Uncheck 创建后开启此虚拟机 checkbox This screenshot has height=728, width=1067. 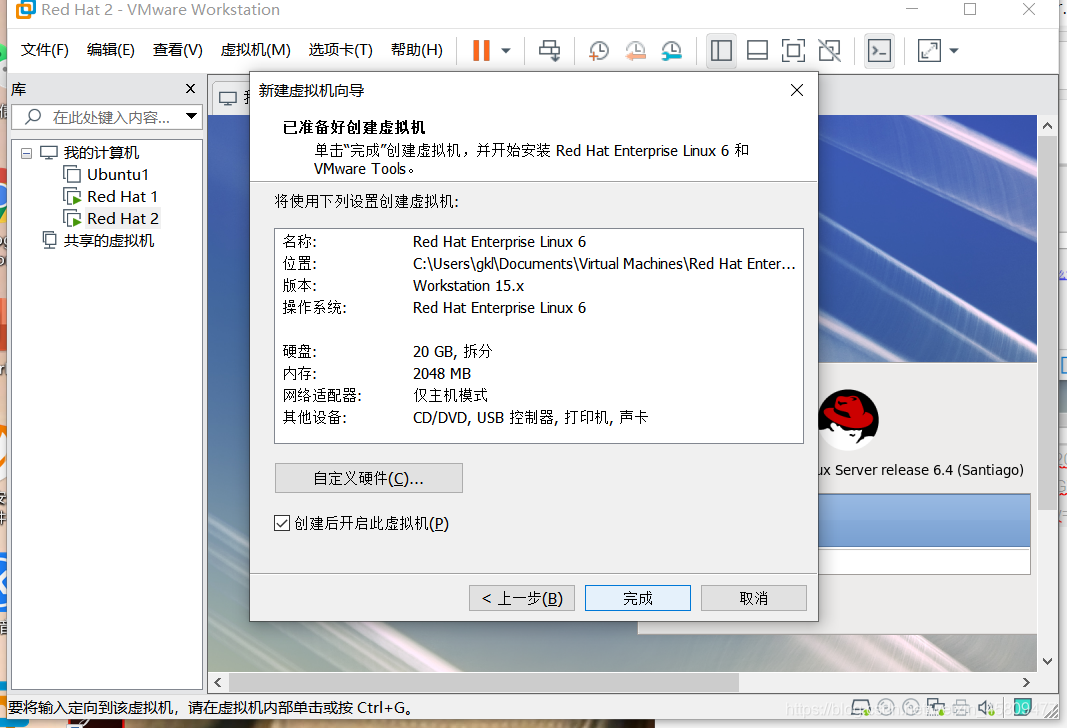(x=282, y=523)
